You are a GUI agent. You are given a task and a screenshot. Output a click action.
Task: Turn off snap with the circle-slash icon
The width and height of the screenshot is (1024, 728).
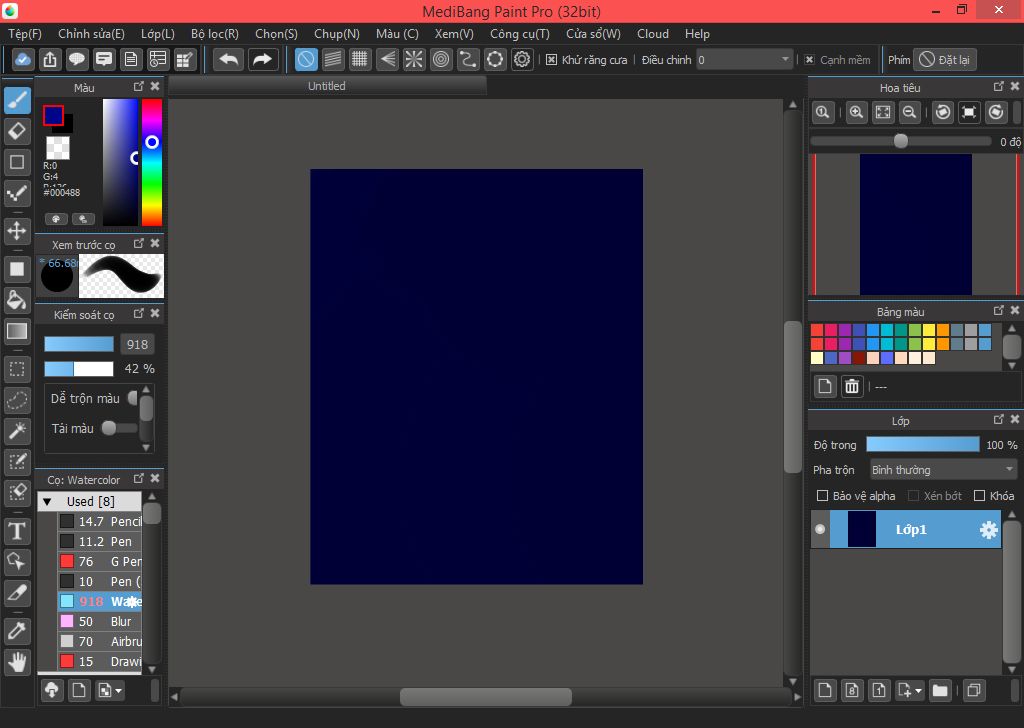(306, 59)
